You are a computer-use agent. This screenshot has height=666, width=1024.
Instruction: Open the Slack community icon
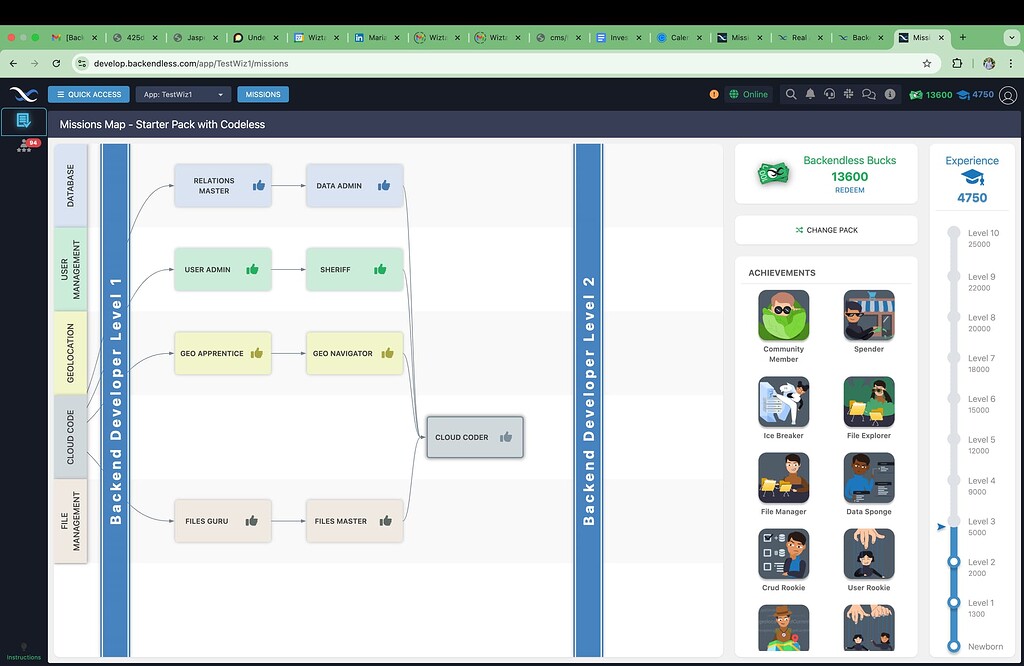coord(848,95)
